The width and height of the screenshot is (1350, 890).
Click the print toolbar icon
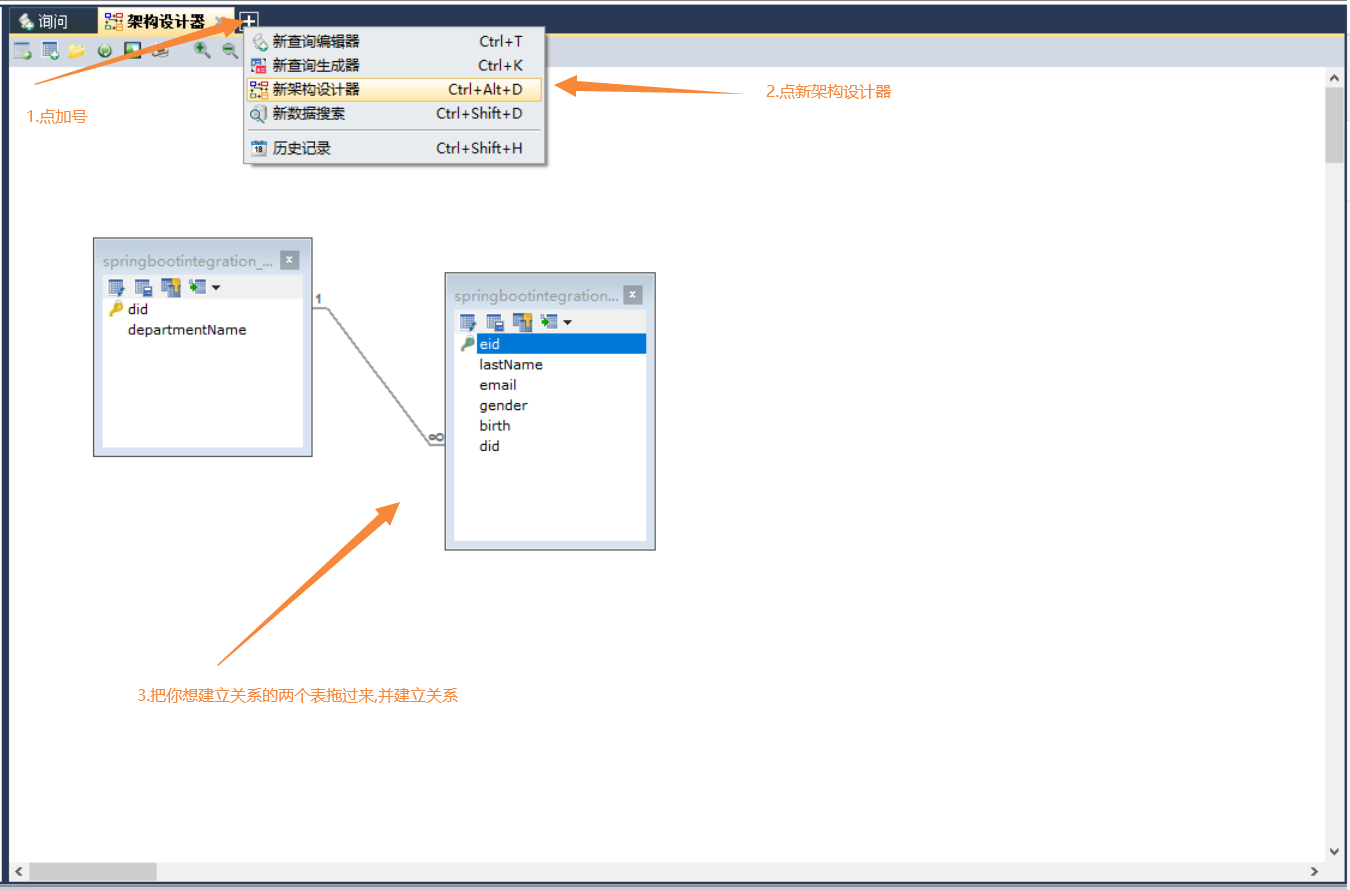pyautogui.click(x=160, y=50)
